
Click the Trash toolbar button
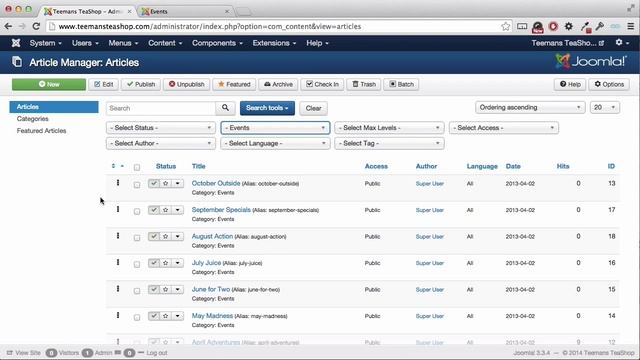point(364,84)
